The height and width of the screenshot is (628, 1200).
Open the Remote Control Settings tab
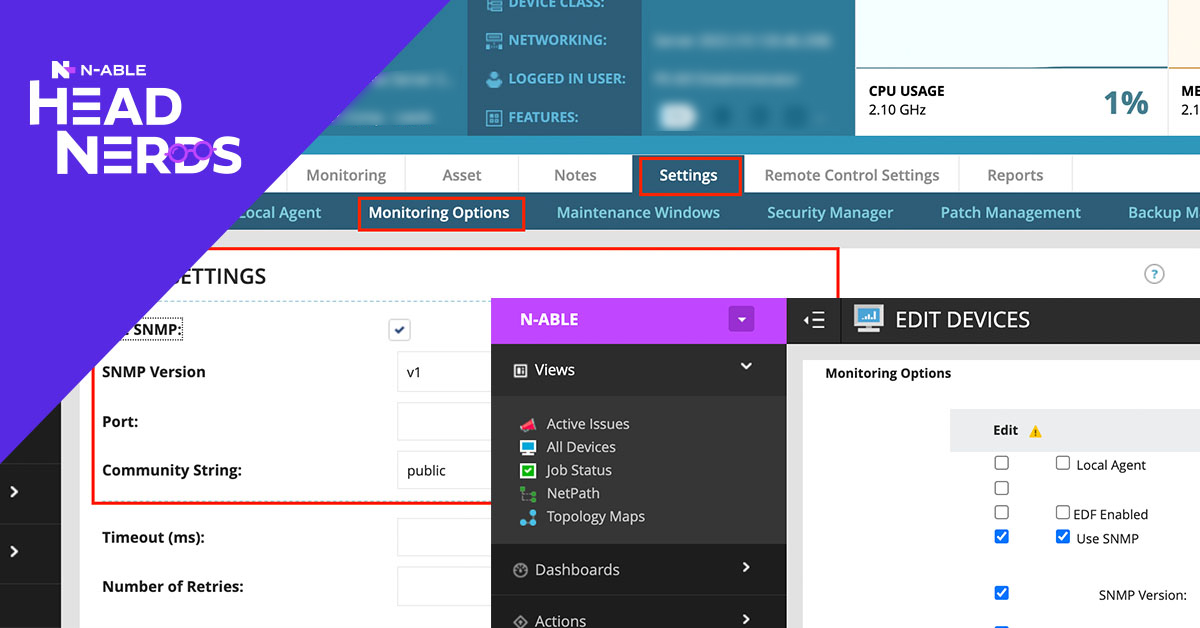[851, 175]
